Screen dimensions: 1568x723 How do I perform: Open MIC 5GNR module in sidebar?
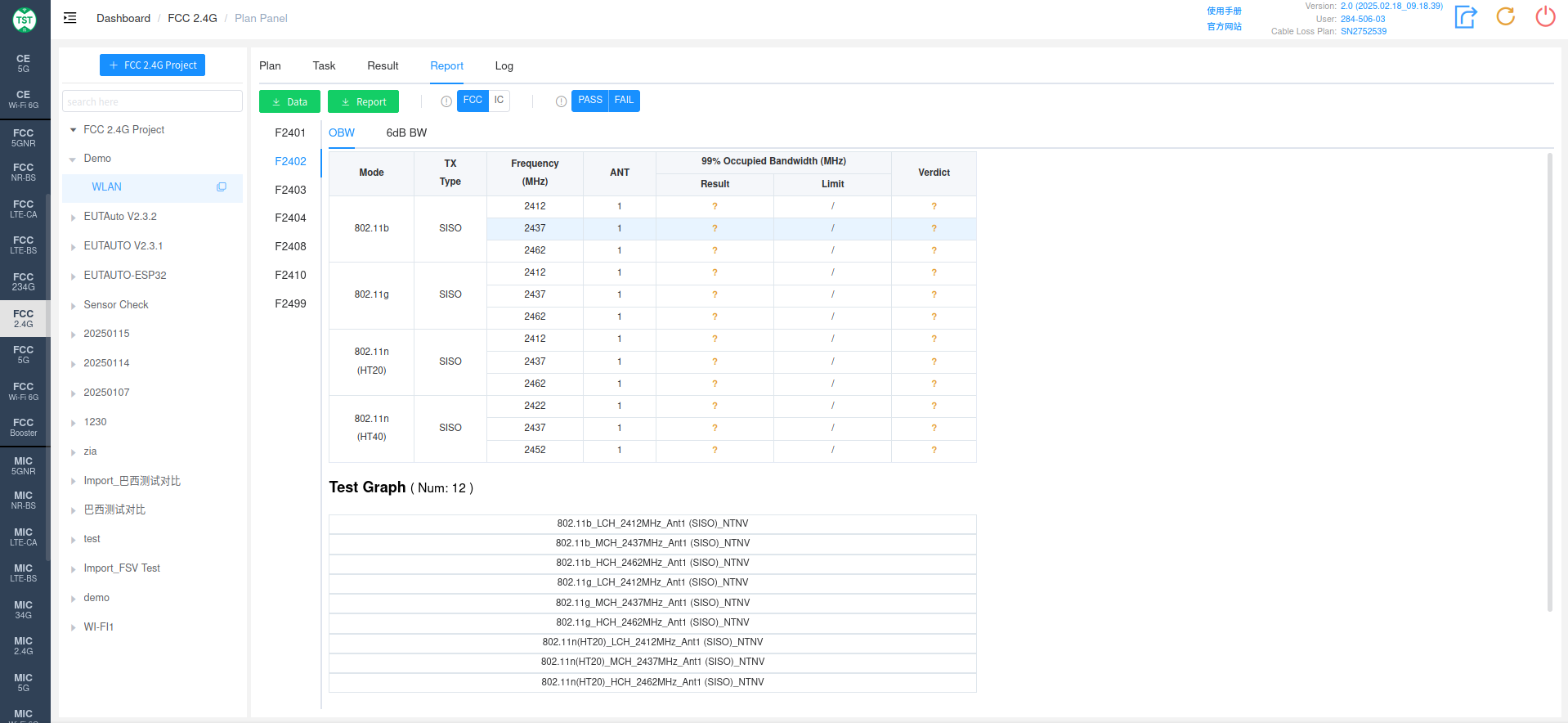(x=24, y=466)
